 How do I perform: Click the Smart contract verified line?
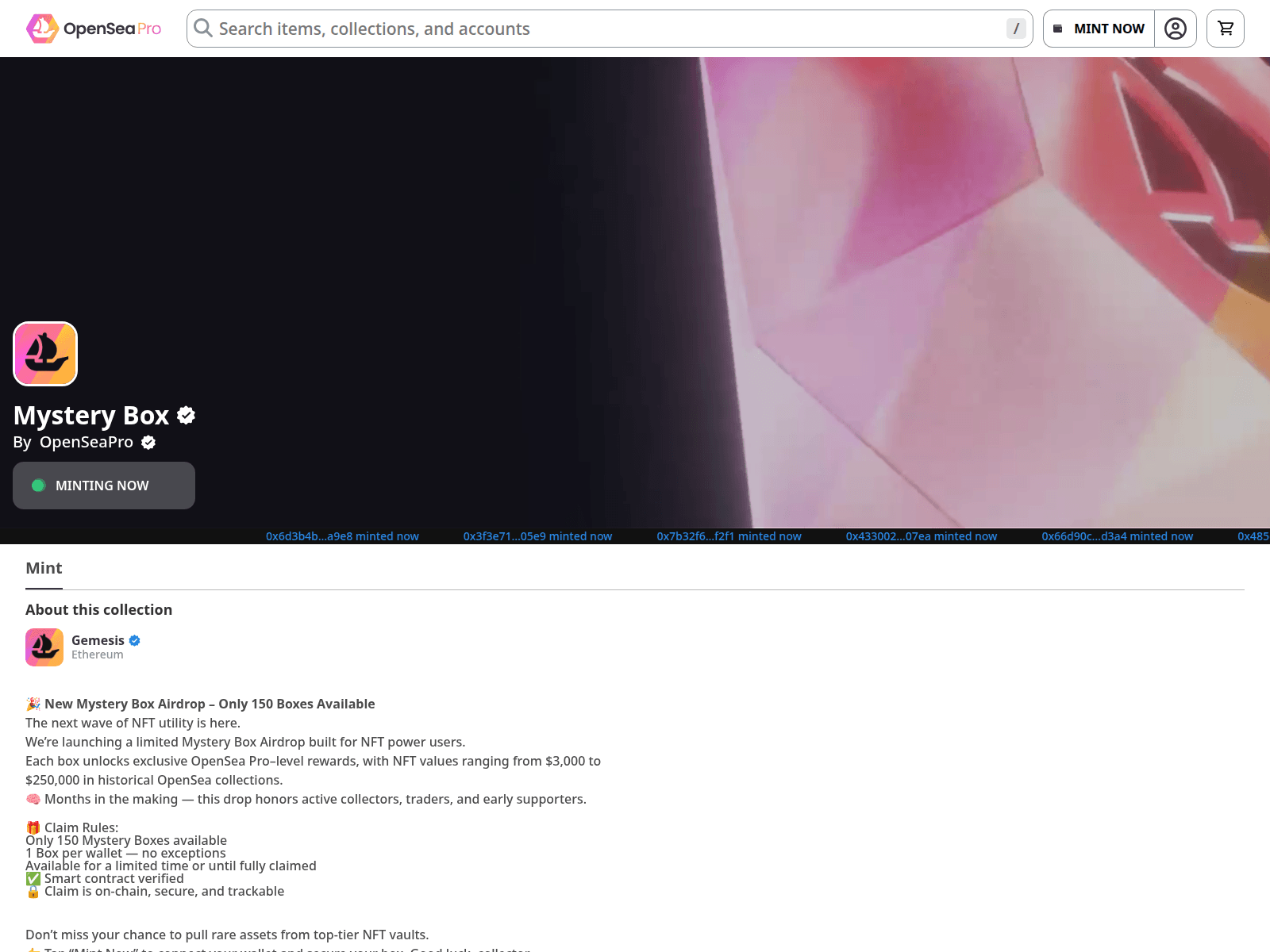[x=105, y=878]
